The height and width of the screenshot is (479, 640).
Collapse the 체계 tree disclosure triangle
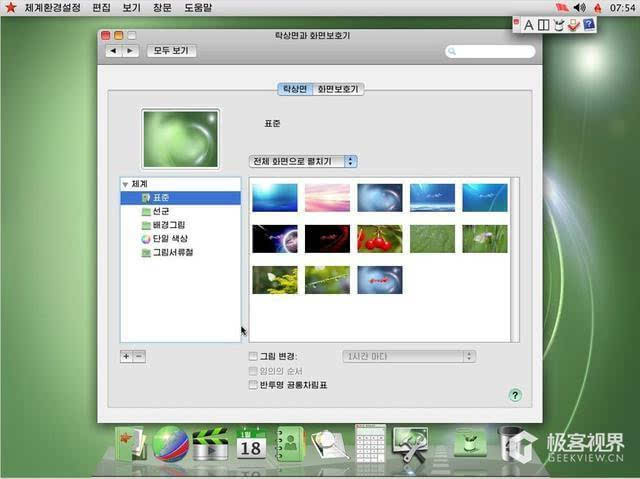coord(125,184)
